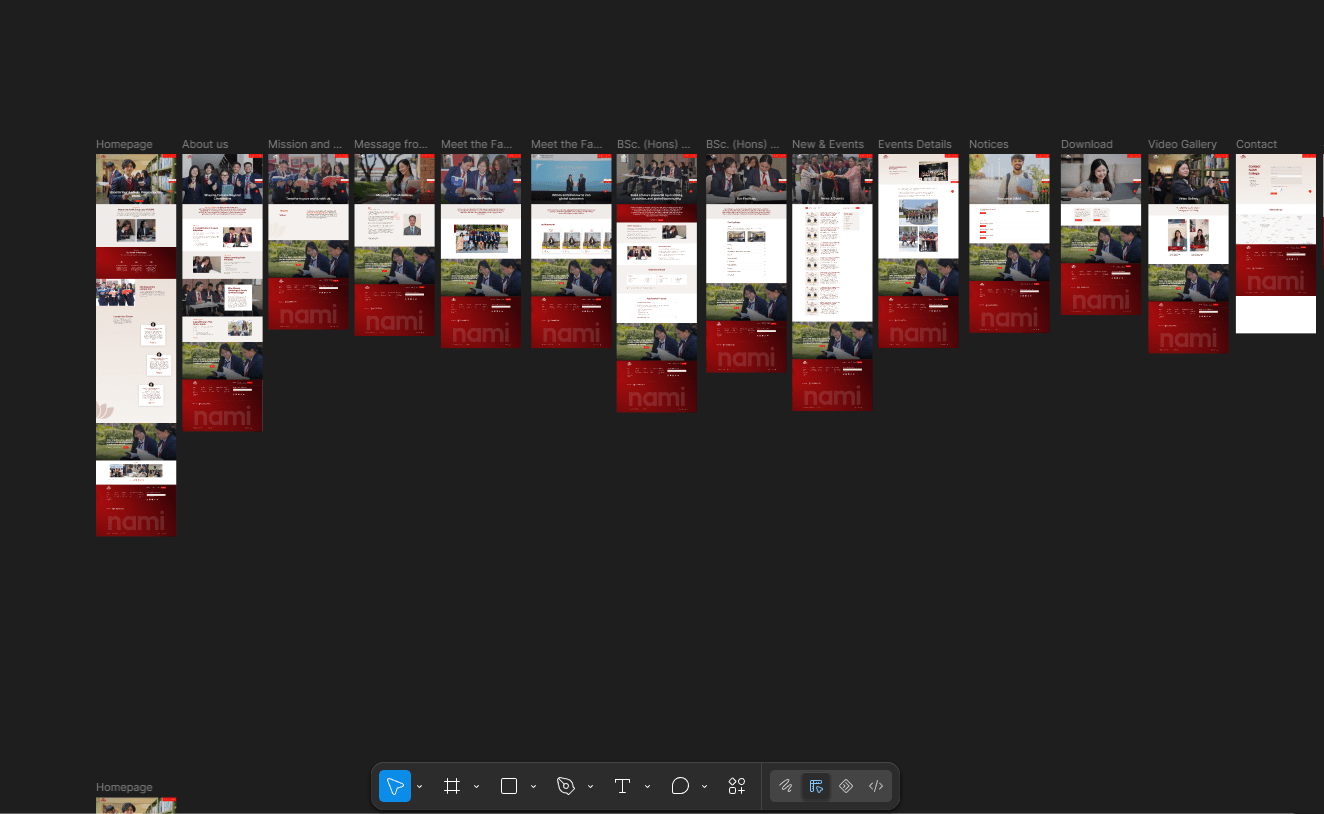1324x814 pixels.
Task: Switch to Design mode
Action: click(x=816, y=786)
